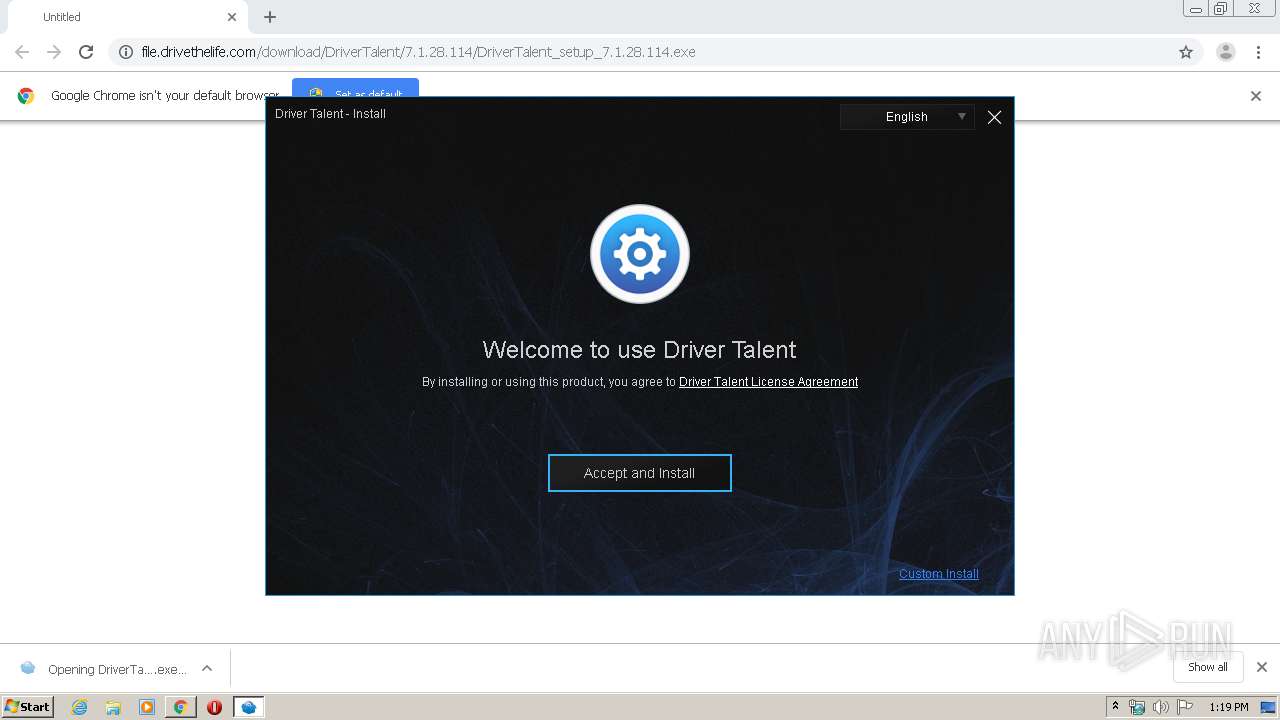The image size is (1280, 720).
Task: Open a new tab with the plus button
Action: 270,17
